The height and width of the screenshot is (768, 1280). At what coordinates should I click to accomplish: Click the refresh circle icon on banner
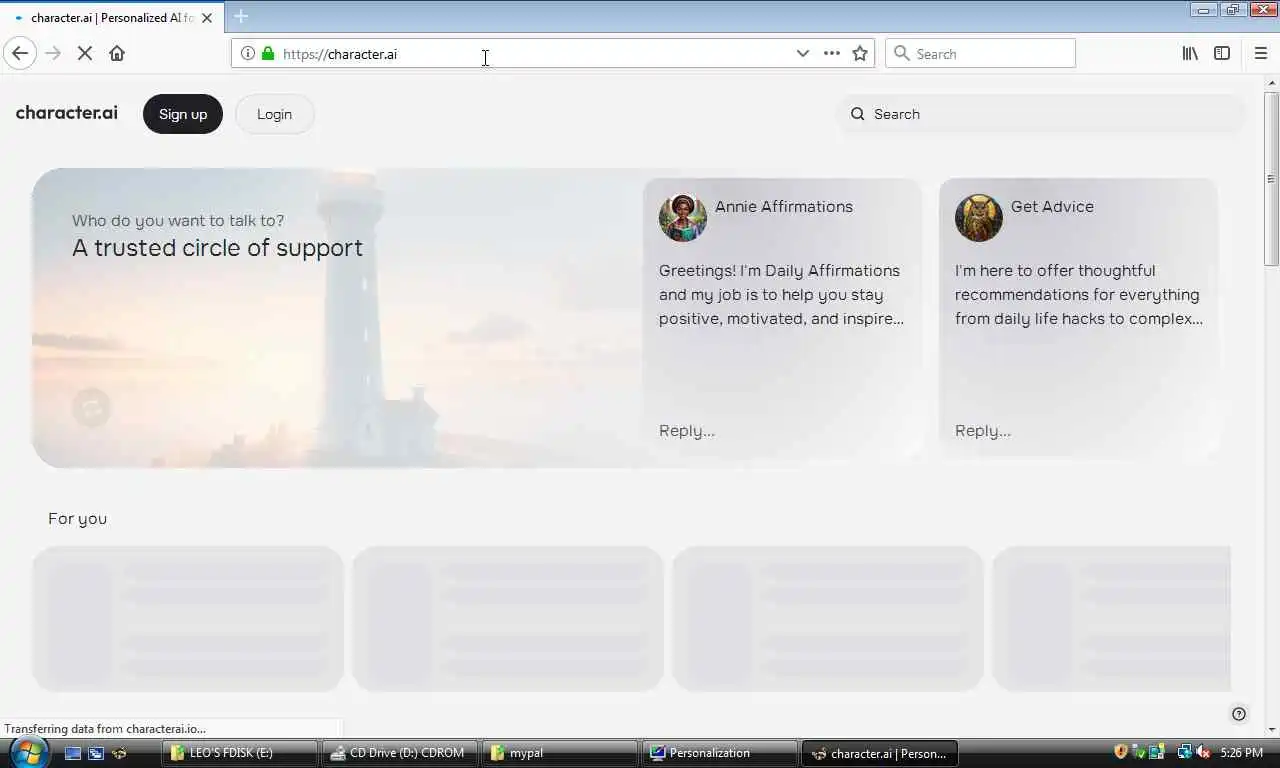(91, 408)
